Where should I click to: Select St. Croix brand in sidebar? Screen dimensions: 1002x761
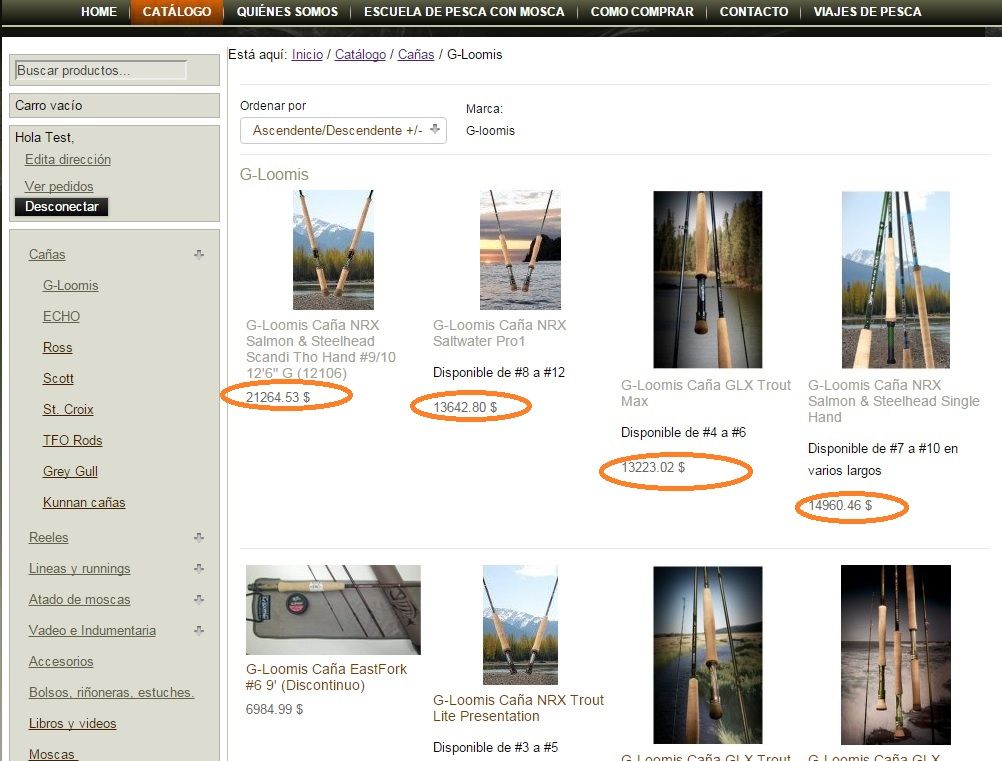[68, 410]
